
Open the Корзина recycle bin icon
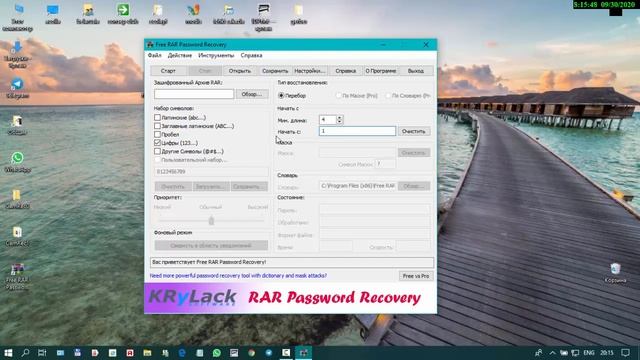pos(615,273)
